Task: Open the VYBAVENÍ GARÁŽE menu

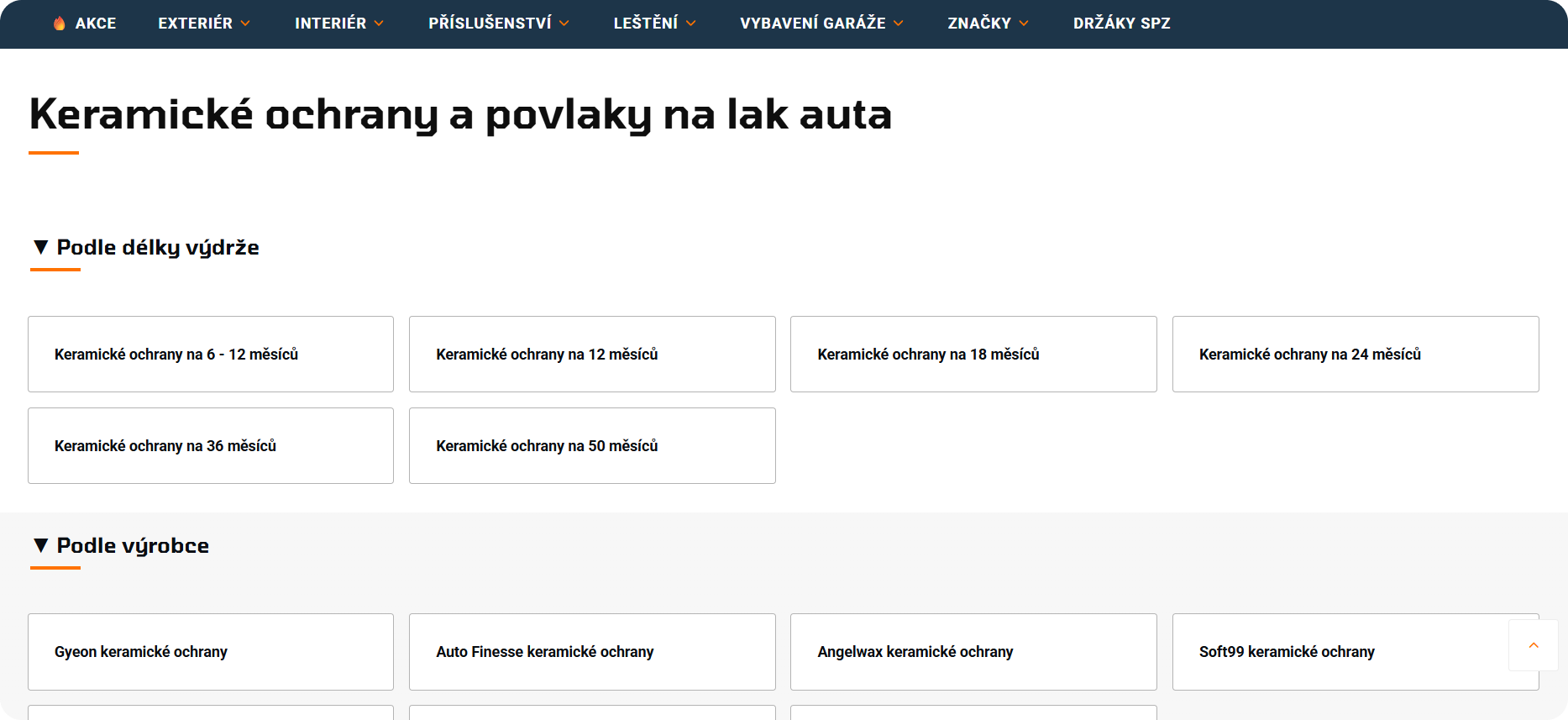Action: tap(812, 24)
